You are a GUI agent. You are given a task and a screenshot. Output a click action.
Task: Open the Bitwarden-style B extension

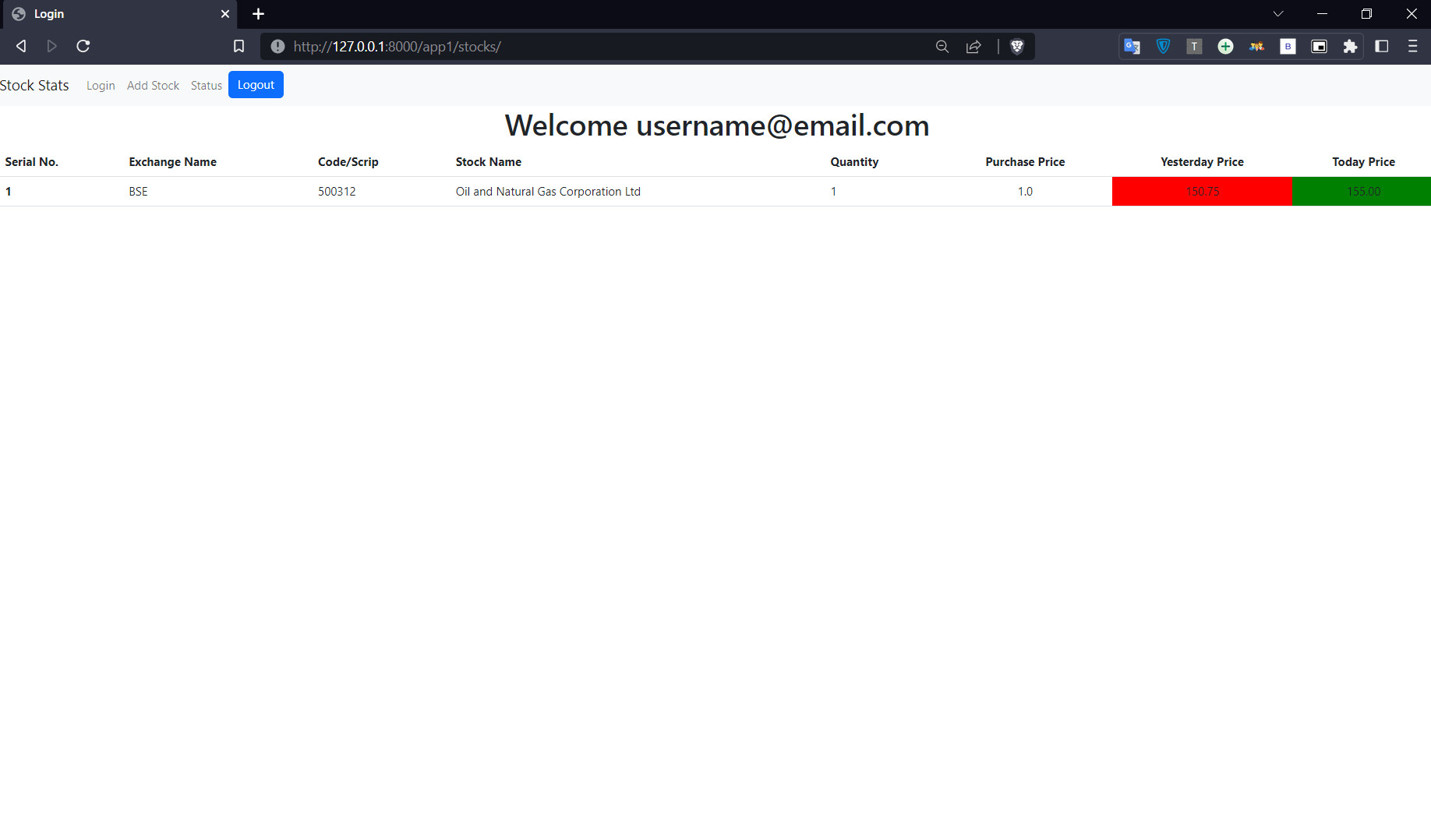tap(1288, 46)
